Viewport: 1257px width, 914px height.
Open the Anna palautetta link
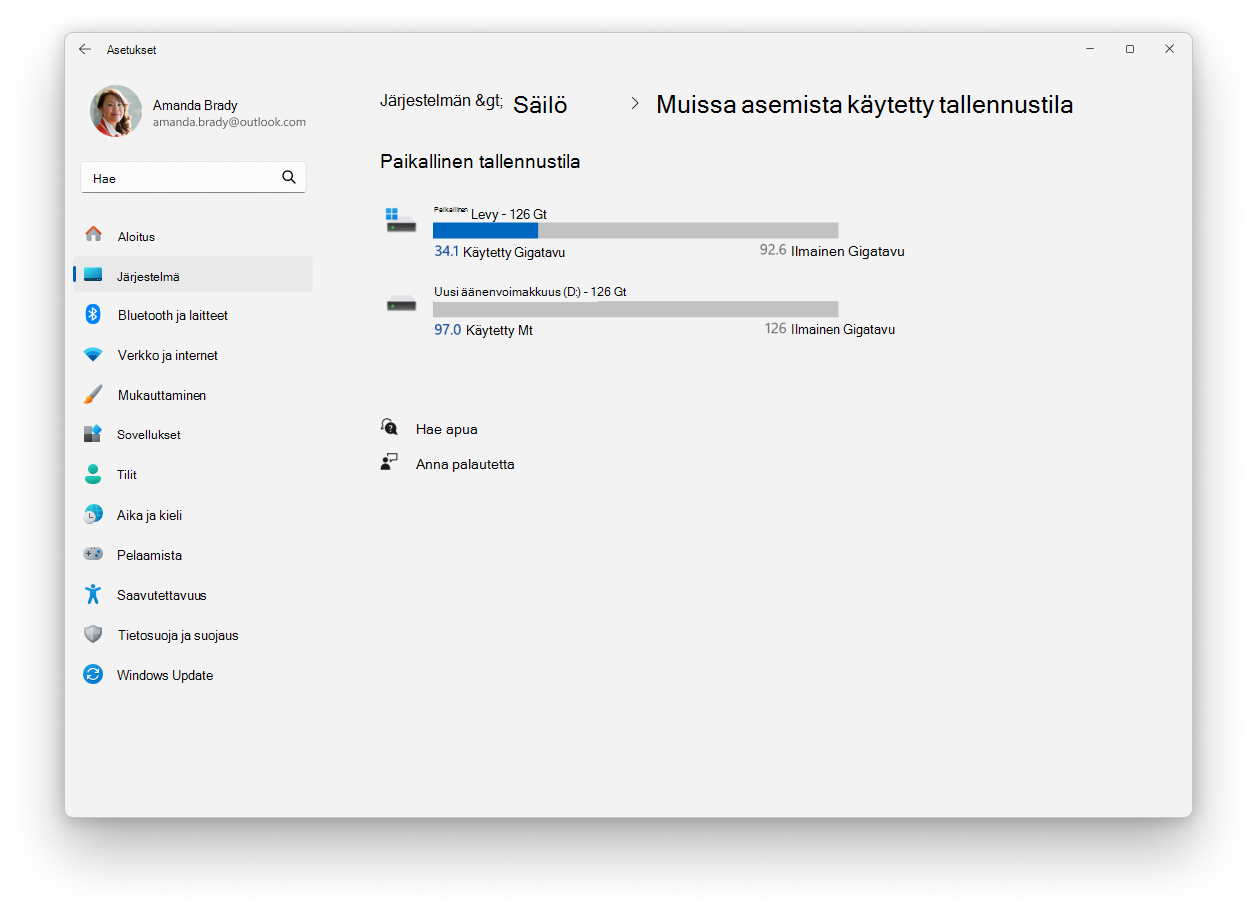pos(465,464)
